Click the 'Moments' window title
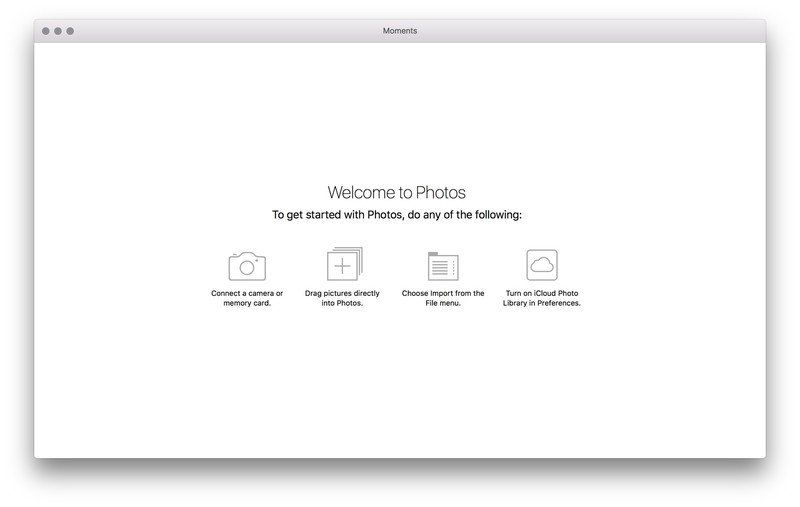800x507 pixels. click(400, 31)
